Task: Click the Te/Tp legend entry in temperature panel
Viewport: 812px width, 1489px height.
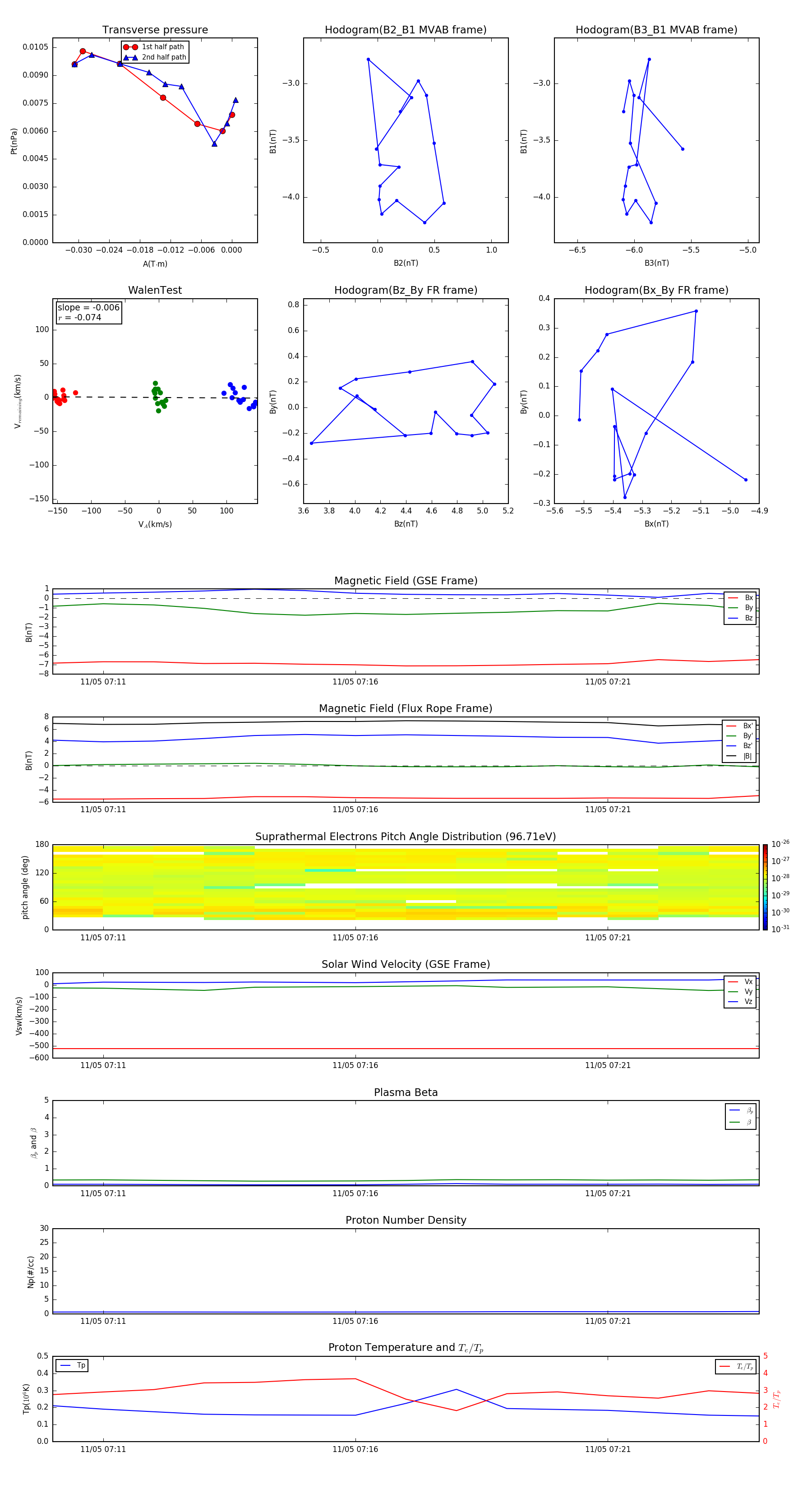Action: [x=736, y=1366]
